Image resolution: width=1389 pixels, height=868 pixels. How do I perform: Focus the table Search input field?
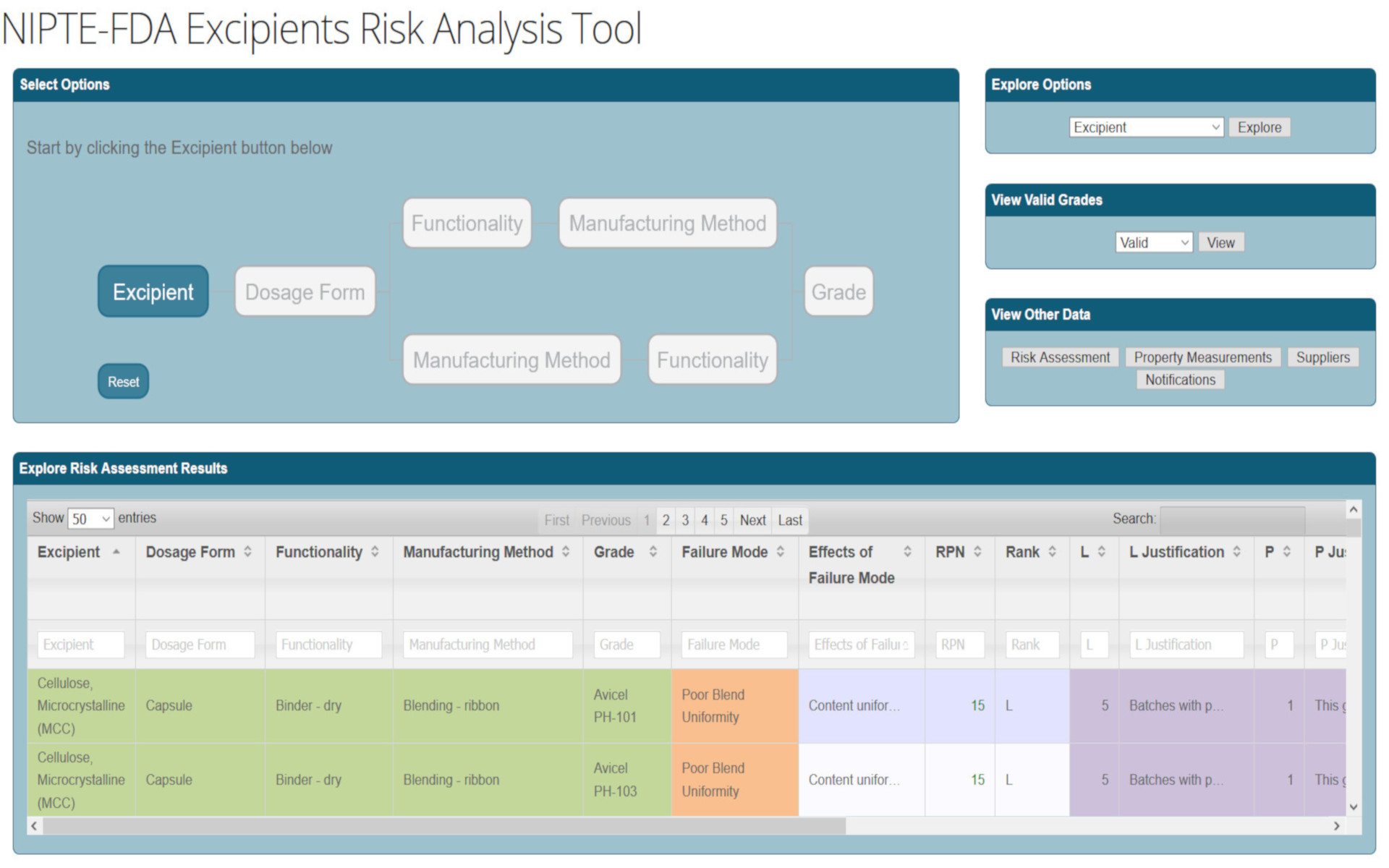(x=1231, y=519)
